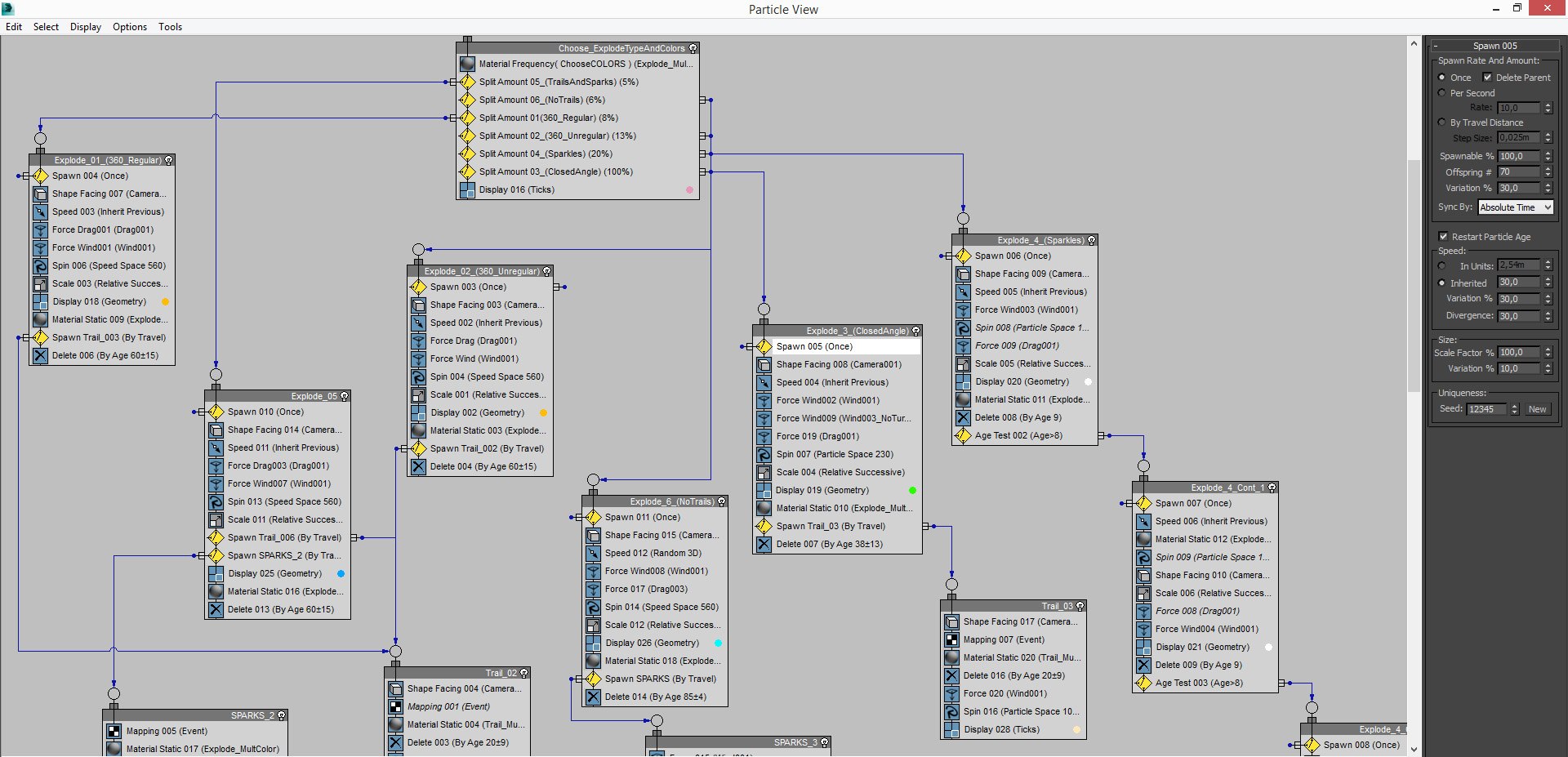Click the Inherited speed value field
1568x757 pixels.
(1519, 283)
